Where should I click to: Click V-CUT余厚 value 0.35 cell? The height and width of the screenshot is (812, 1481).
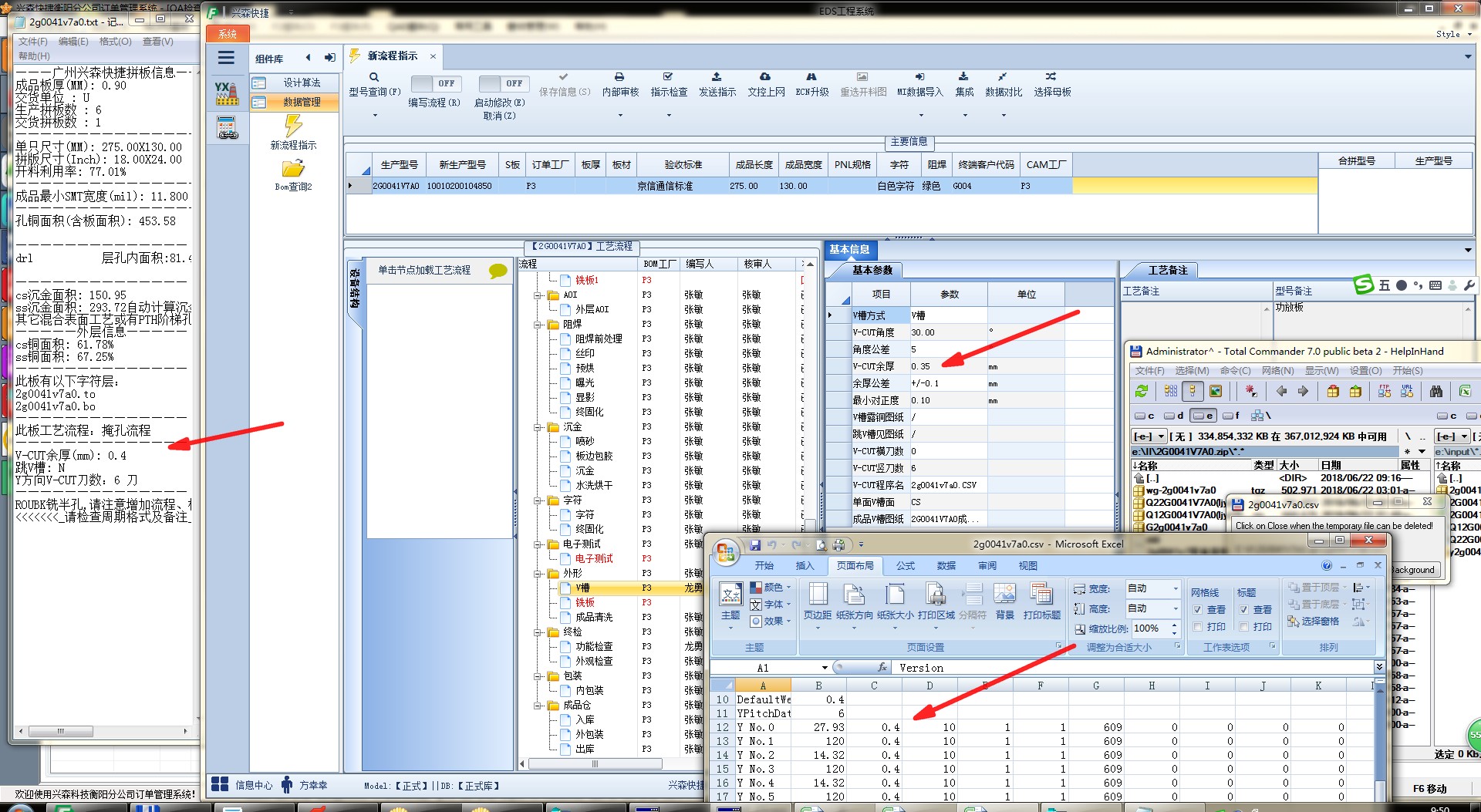[x=948, y=367]
